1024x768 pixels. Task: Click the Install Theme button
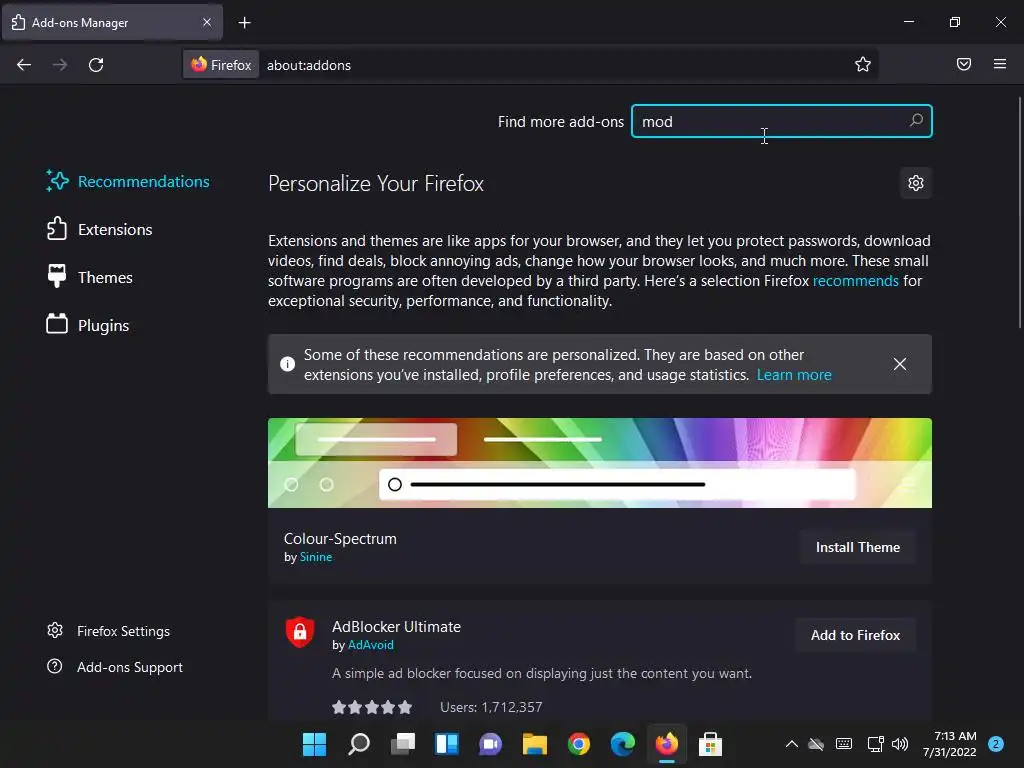point(857,547)
